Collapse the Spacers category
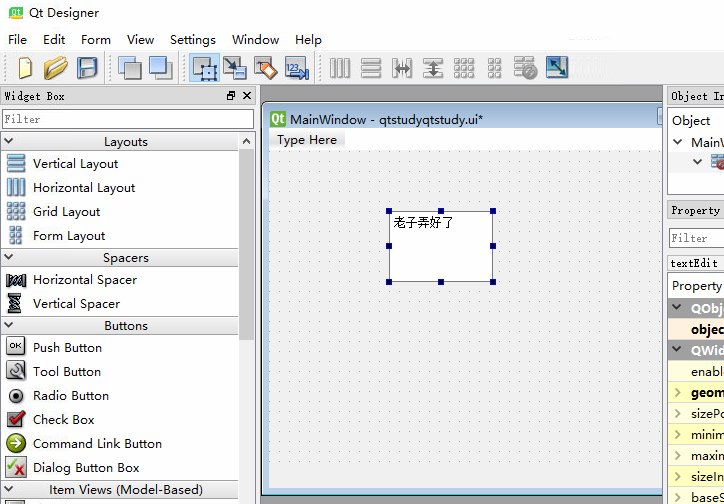724x504 pixels. tap(9, 257)
